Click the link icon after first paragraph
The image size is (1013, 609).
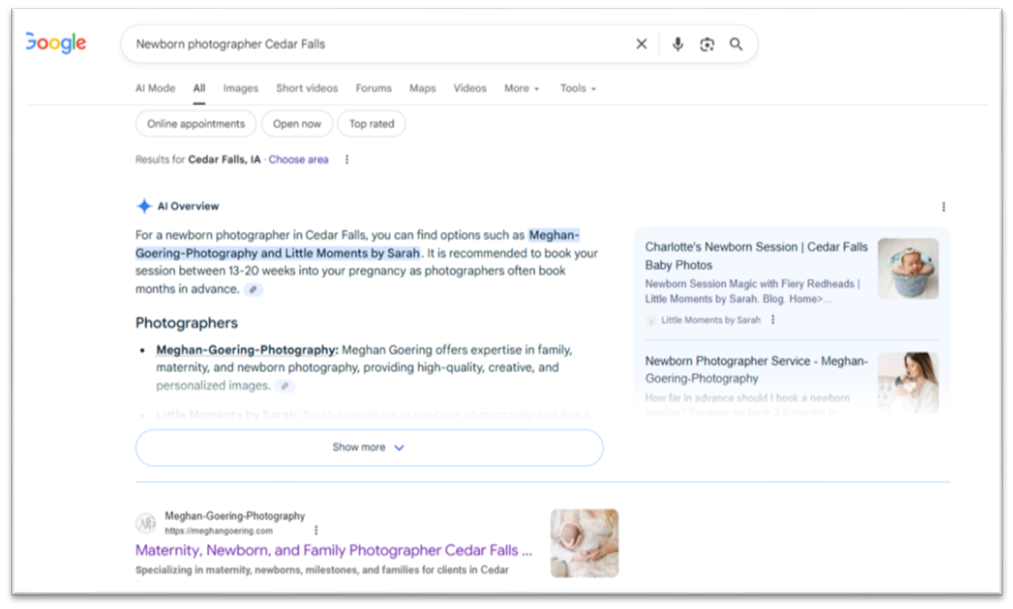tap(254, 290)
